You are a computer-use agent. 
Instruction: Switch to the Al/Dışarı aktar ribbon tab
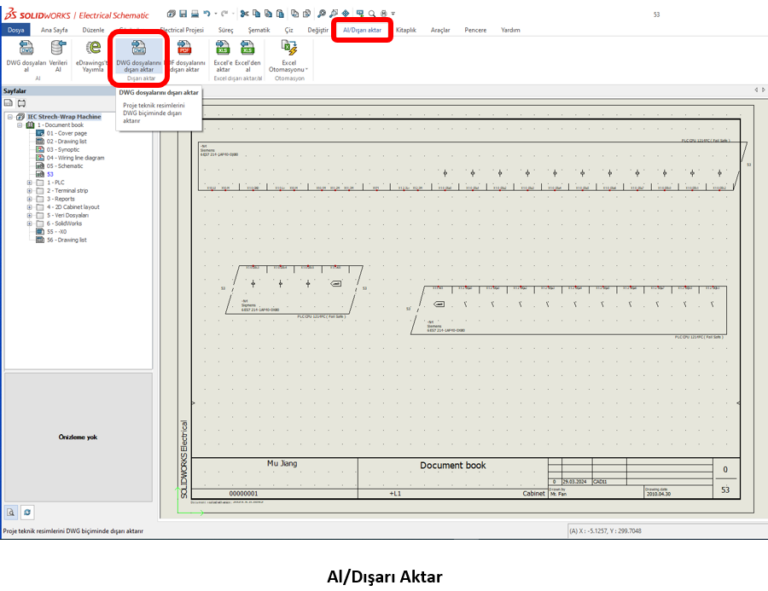tap(361, 31)
